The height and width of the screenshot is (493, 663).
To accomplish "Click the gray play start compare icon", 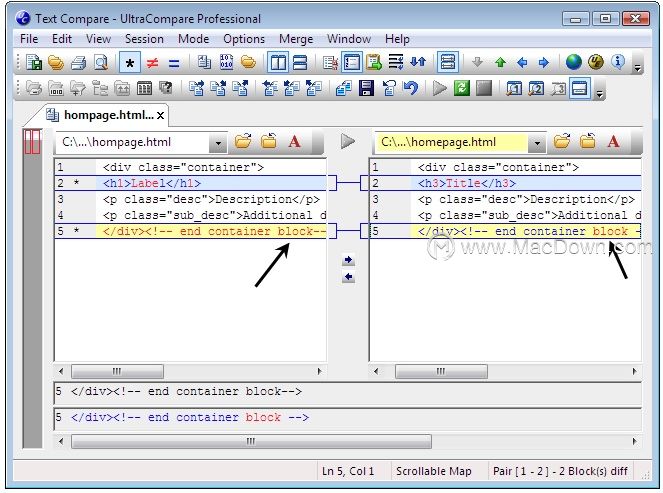I will pyautogui.click(x=440, y=88).
